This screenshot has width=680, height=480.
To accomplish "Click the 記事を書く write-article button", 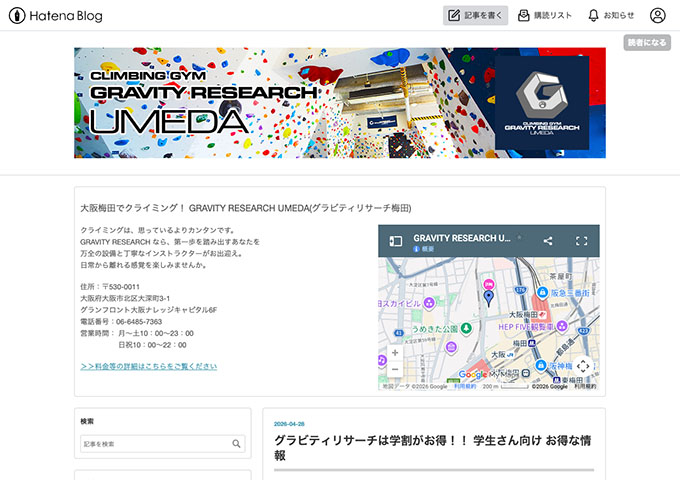I will tap(475, 16).
